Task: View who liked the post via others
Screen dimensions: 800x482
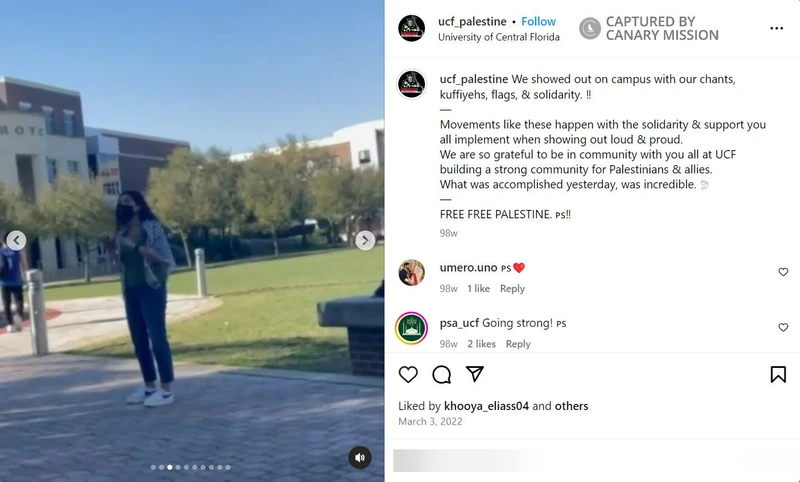Action: pyautogui.click(x=571, y=406)
